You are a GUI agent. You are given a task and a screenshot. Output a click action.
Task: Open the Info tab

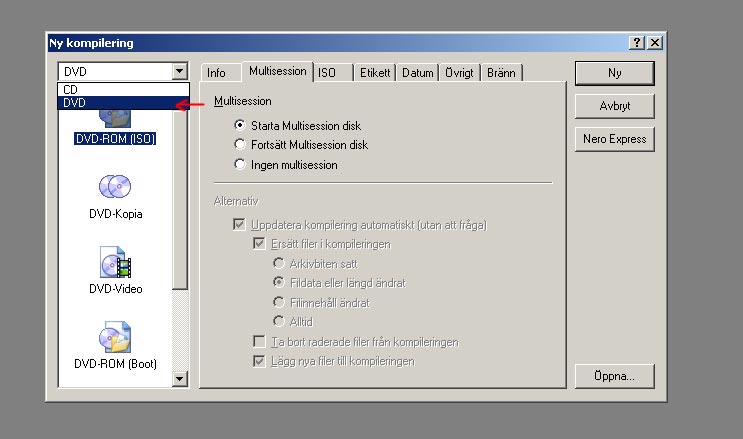[x=216, y=73]
